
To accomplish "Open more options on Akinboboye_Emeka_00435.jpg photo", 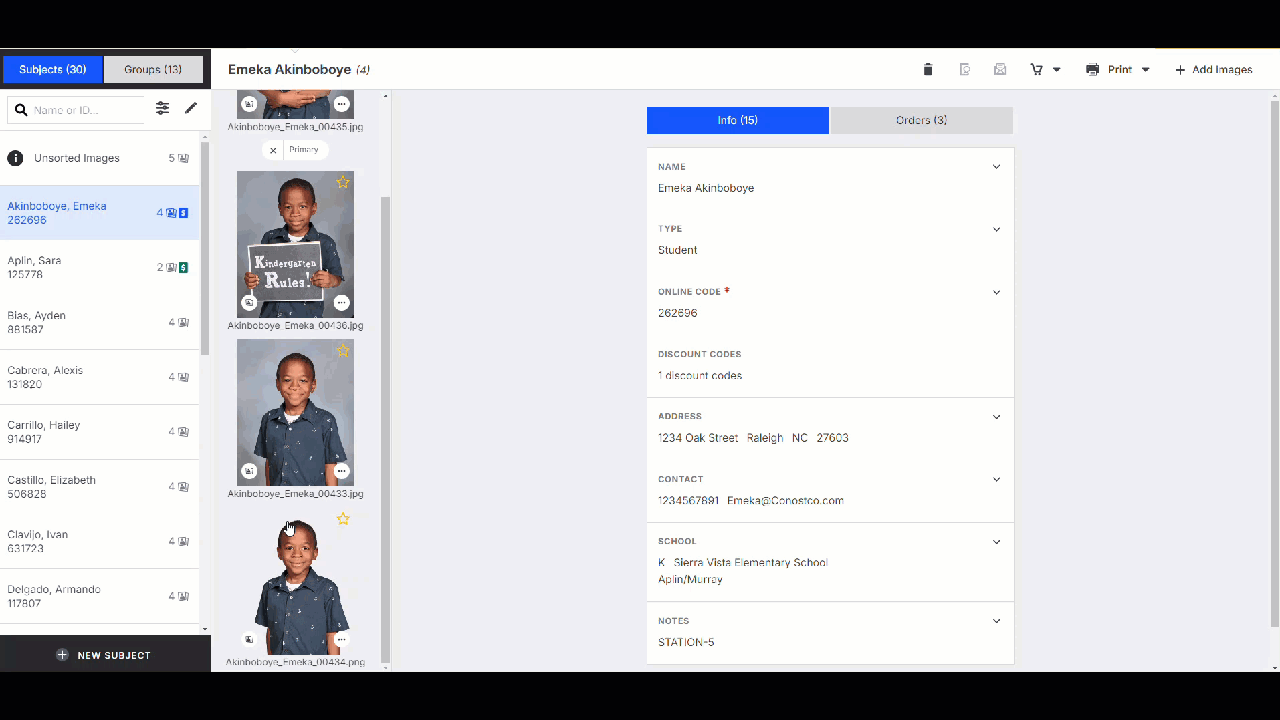I will (341, 104).
